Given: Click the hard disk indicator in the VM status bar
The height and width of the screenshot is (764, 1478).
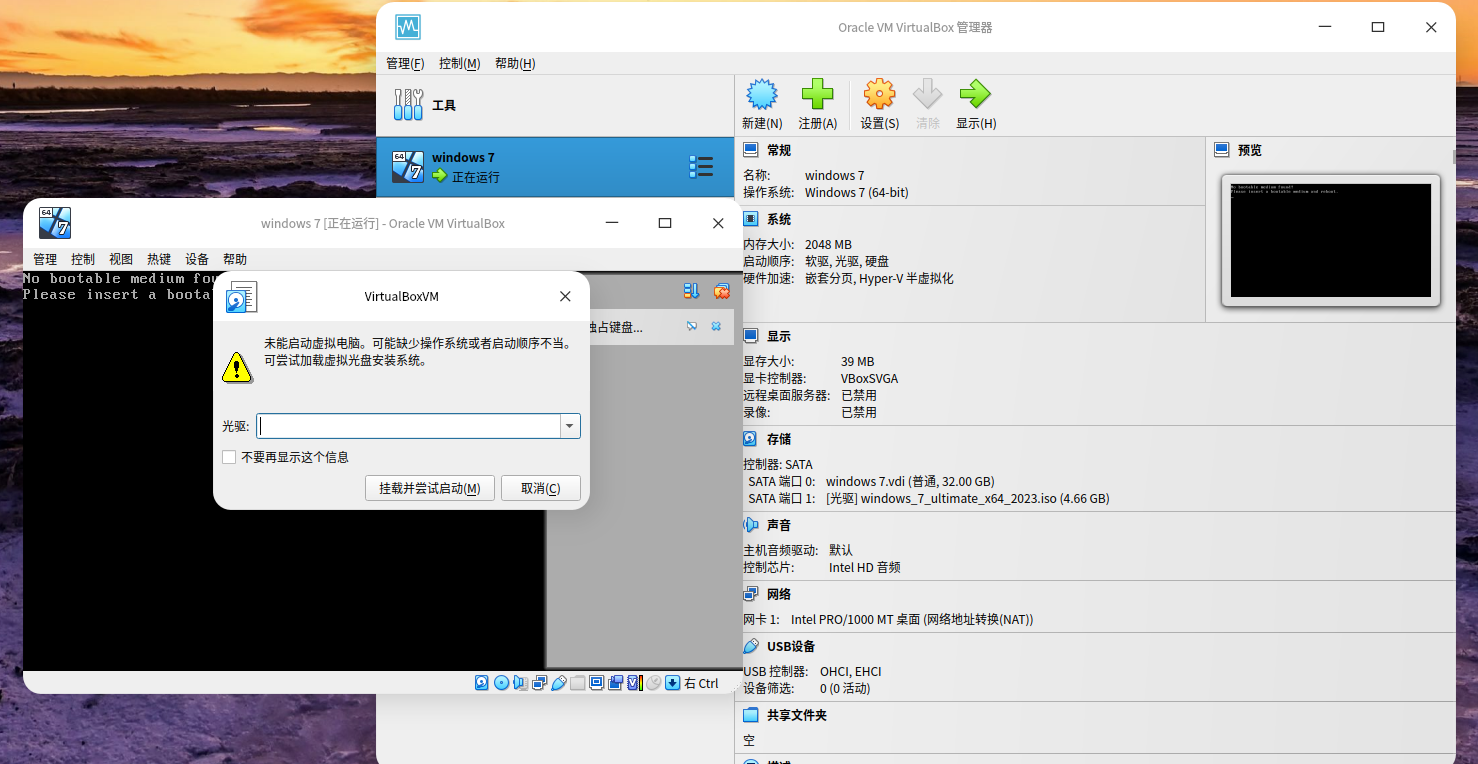Looking at the screenshot, I should click(482, 683).
